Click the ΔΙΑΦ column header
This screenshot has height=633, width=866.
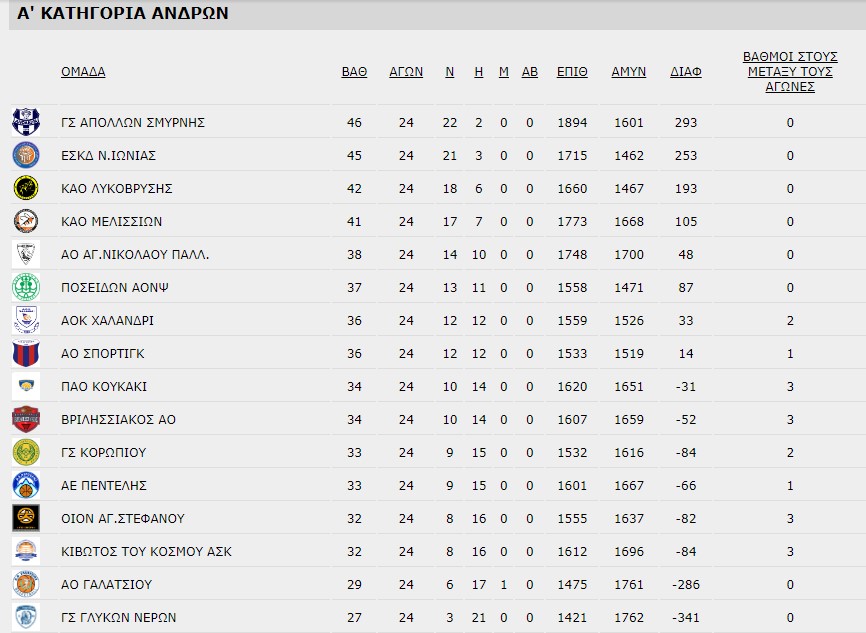686,72
